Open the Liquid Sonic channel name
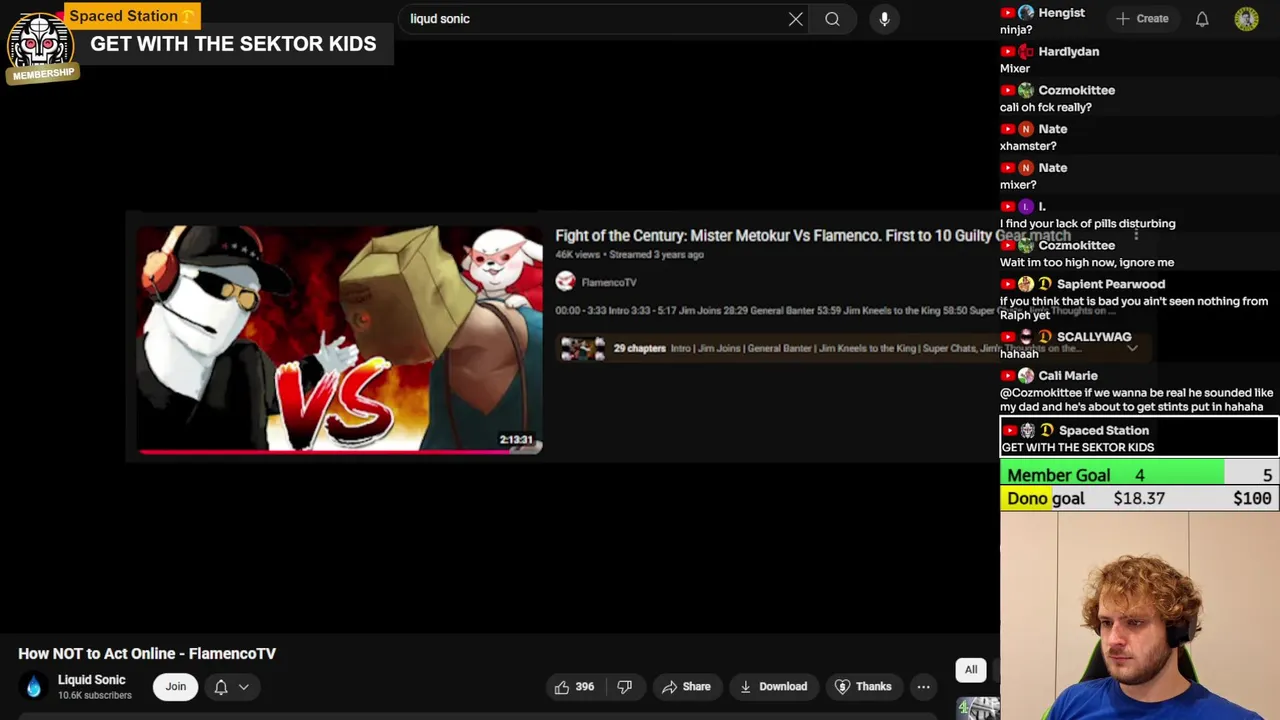Screen dimensions: 1280x720 (92, 680)
